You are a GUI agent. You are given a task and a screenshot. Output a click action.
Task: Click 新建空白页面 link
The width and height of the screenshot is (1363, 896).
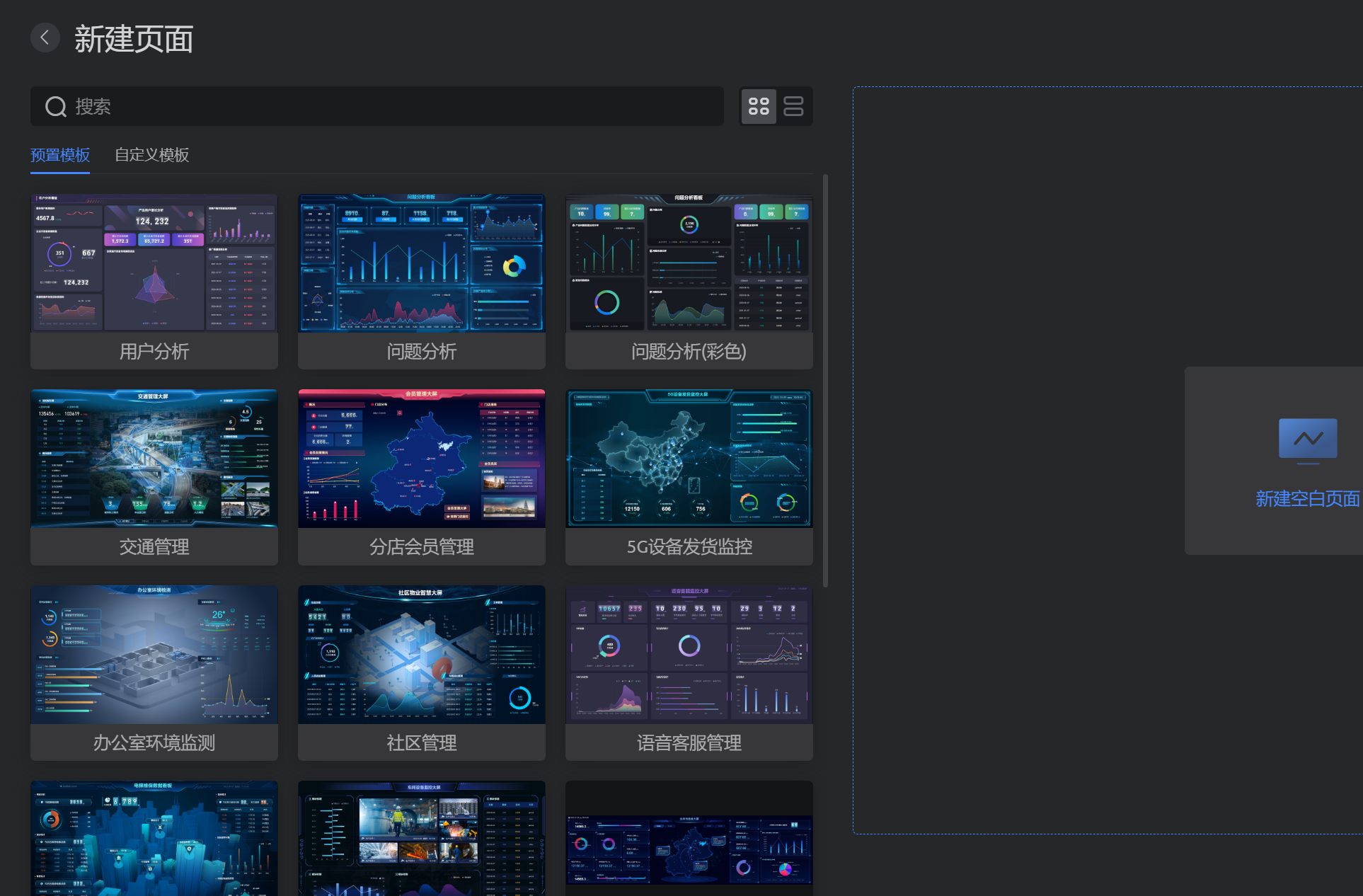click(1307, 499)
